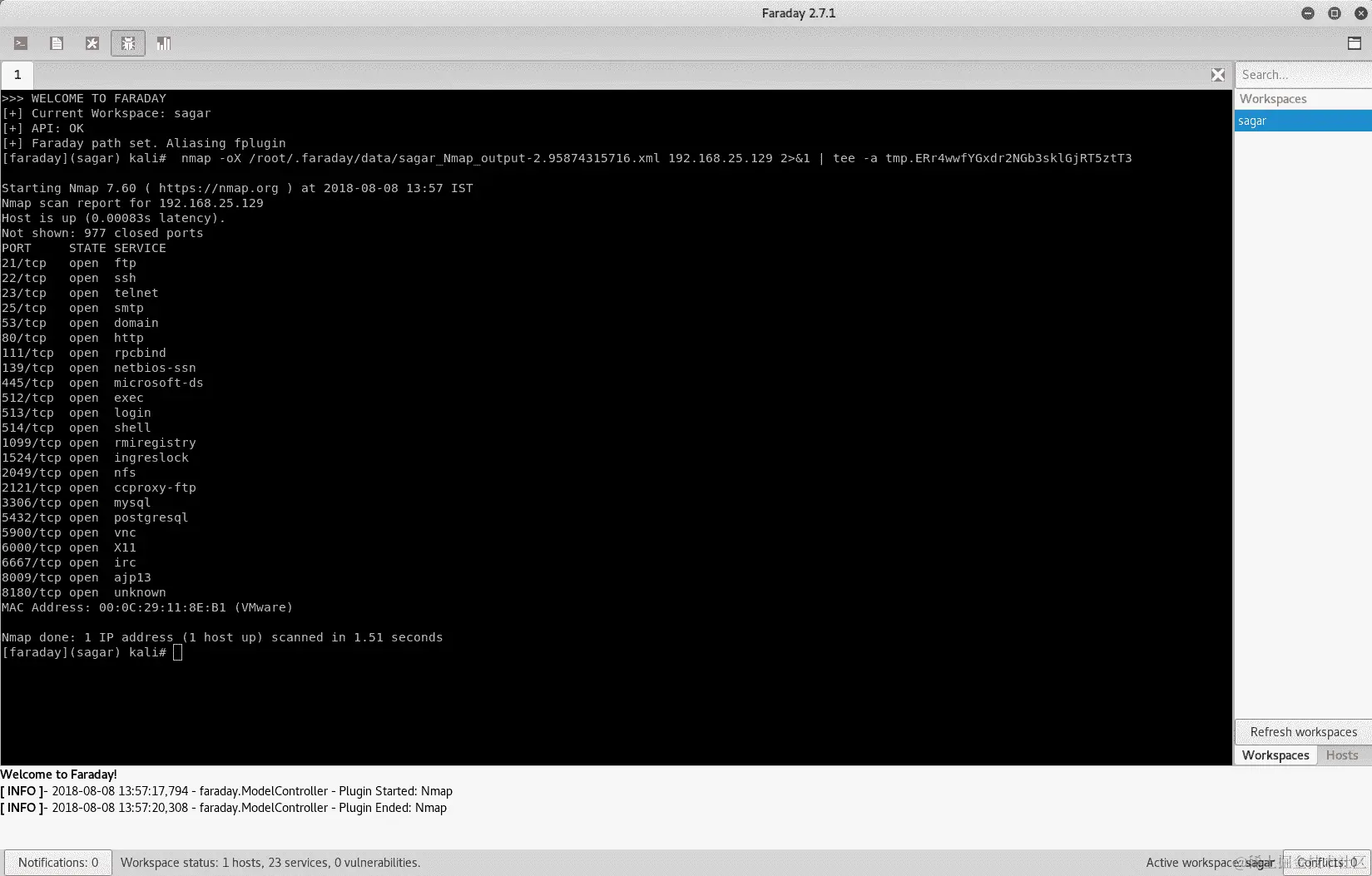The width and height of the screenshot is (1372, 876).
Task: Click the 23/tcp telnet line
Action: 80,293
